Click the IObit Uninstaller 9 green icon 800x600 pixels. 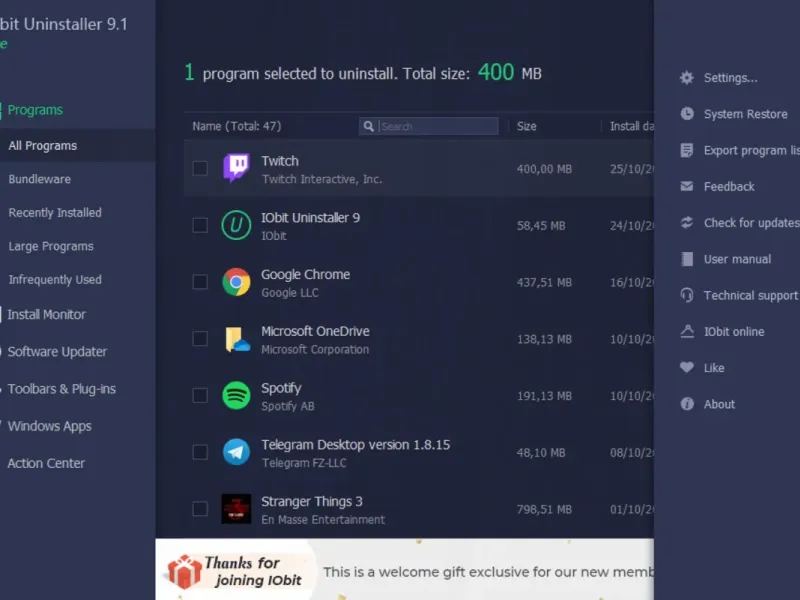click(236, 225)
